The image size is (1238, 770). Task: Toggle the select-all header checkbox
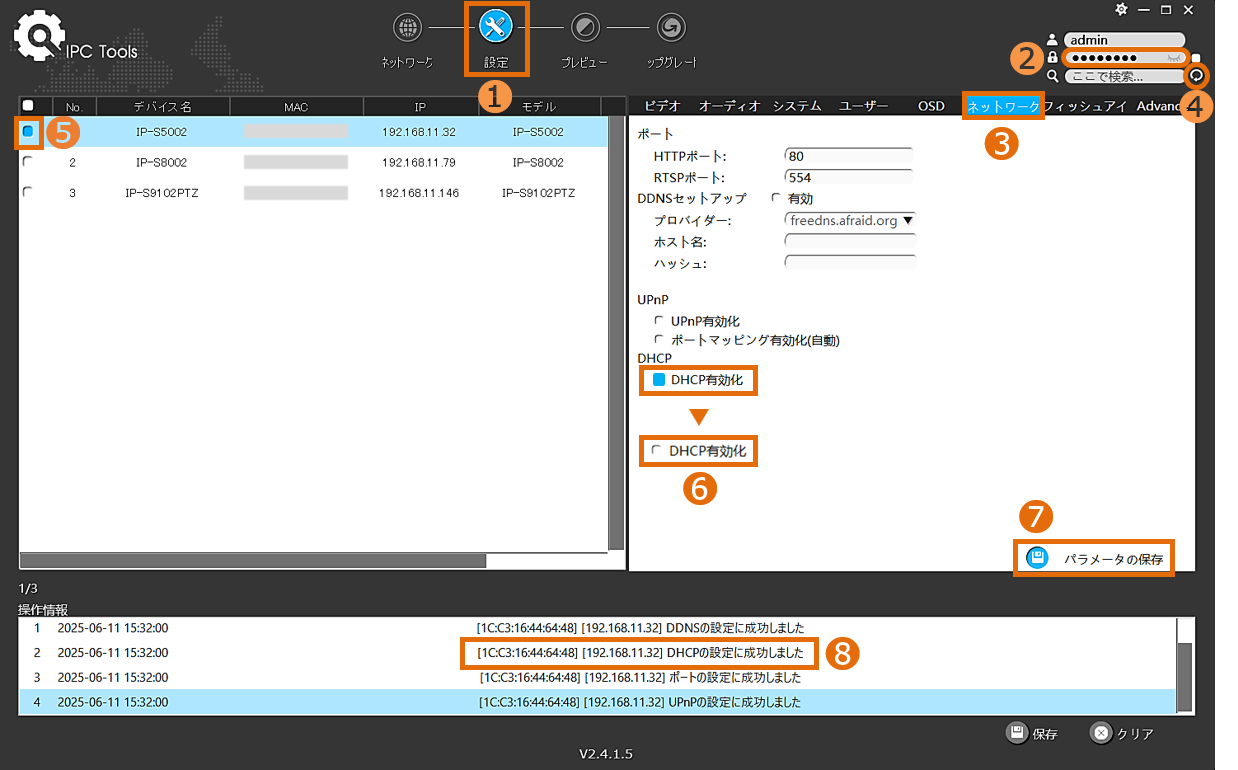(x=28, y=105)
